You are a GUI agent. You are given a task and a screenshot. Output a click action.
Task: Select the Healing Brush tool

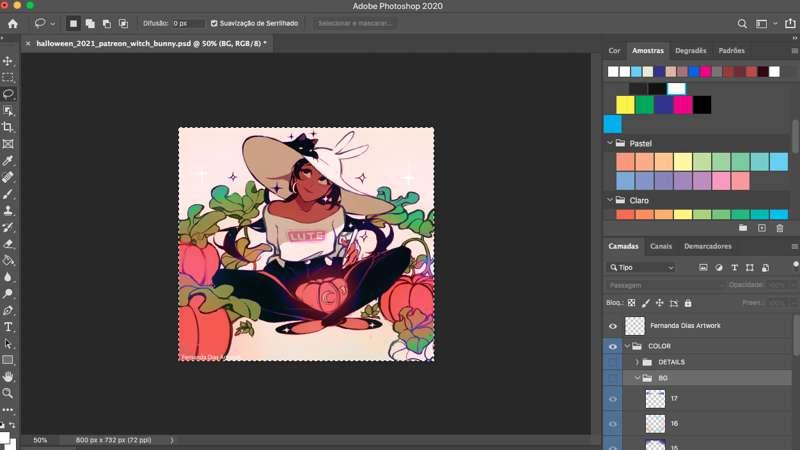[8, 177]
